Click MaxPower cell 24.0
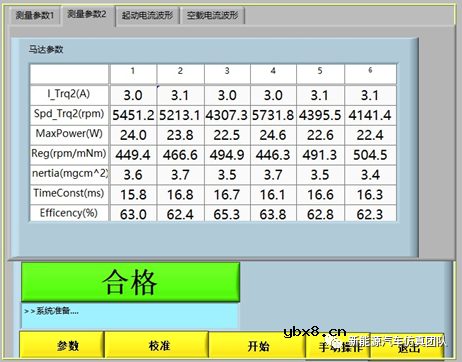 click(x=133, y=135)
